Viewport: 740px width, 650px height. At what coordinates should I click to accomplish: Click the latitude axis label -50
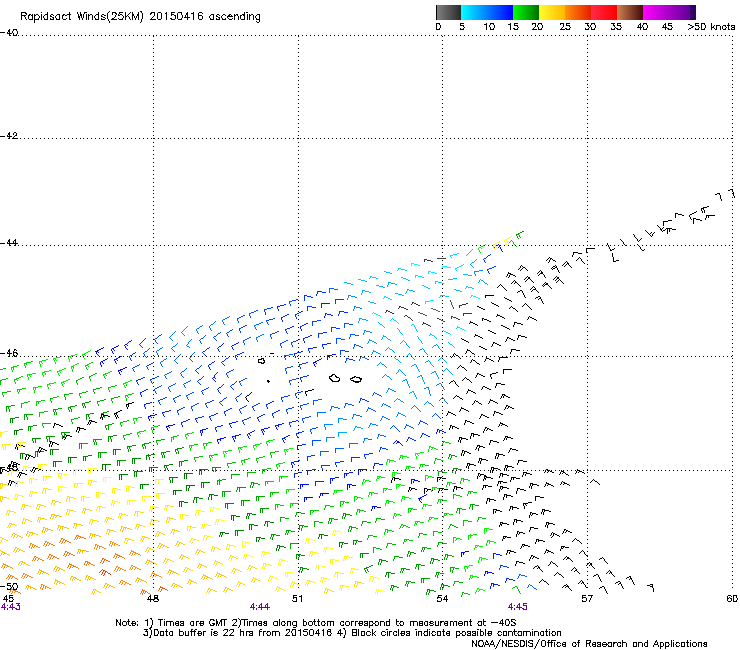9,587
